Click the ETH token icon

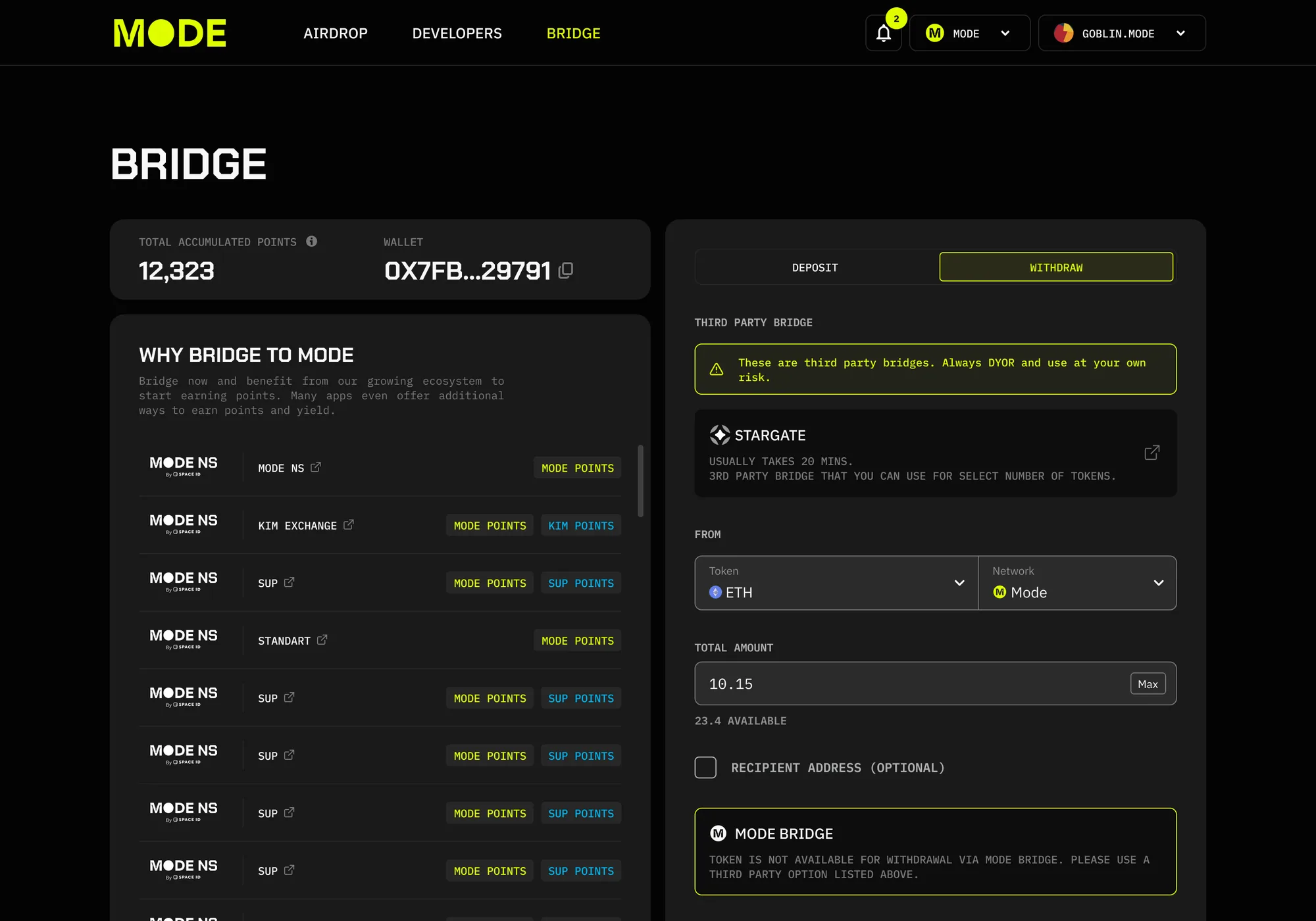point(716,592)
